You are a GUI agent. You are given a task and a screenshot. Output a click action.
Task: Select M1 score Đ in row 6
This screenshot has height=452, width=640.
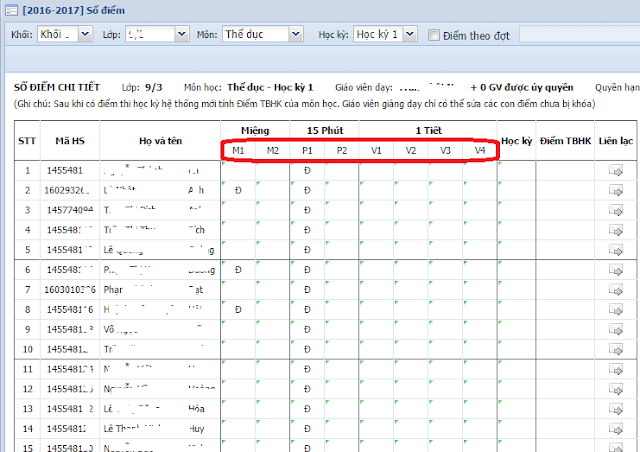point(238,269)
